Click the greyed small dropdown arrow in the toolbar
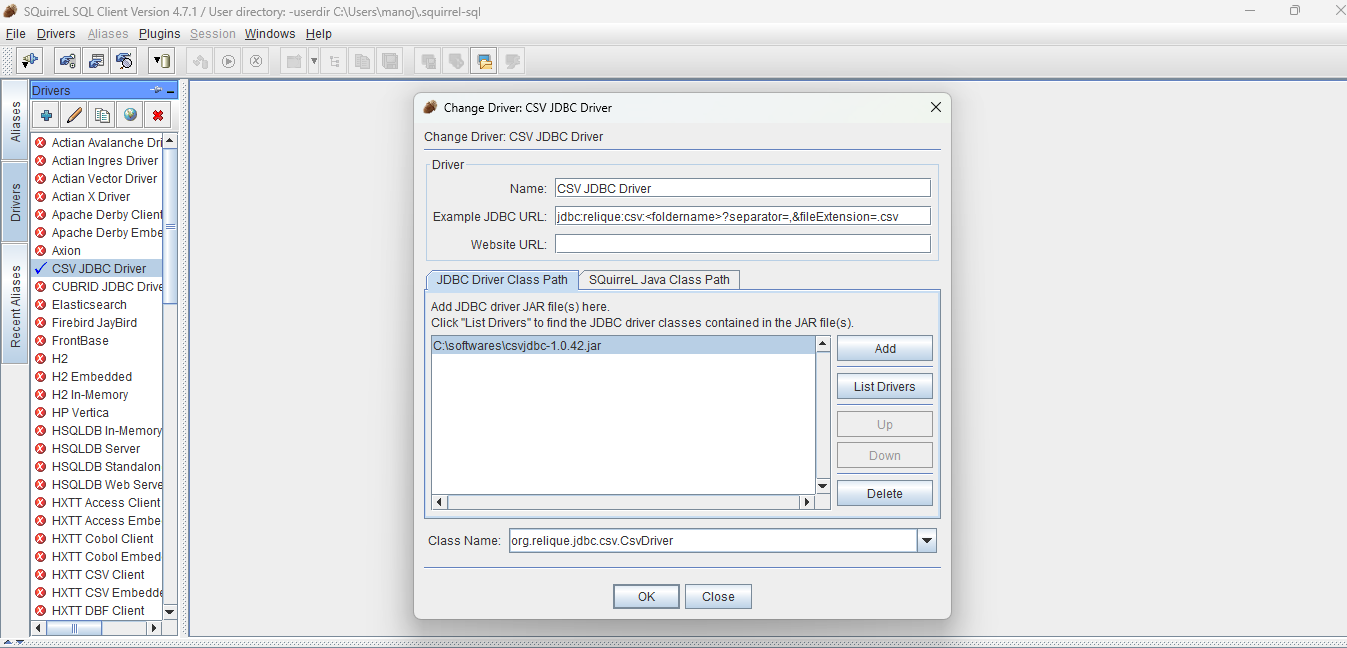Image resolution: width=1347 pixels, height=648 pixels. click(x=314, y=61)
